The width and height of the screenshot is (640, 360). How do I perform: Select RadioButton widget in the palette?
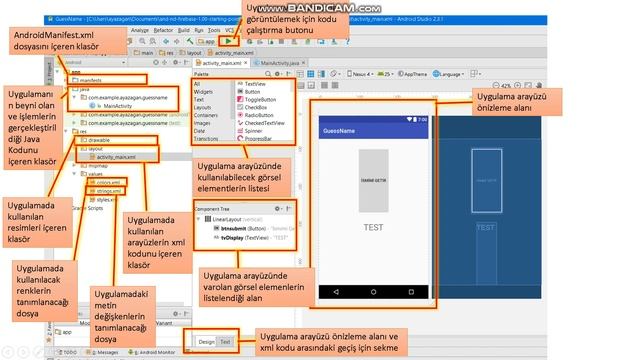pyautogui.click(x=256, y=115)
